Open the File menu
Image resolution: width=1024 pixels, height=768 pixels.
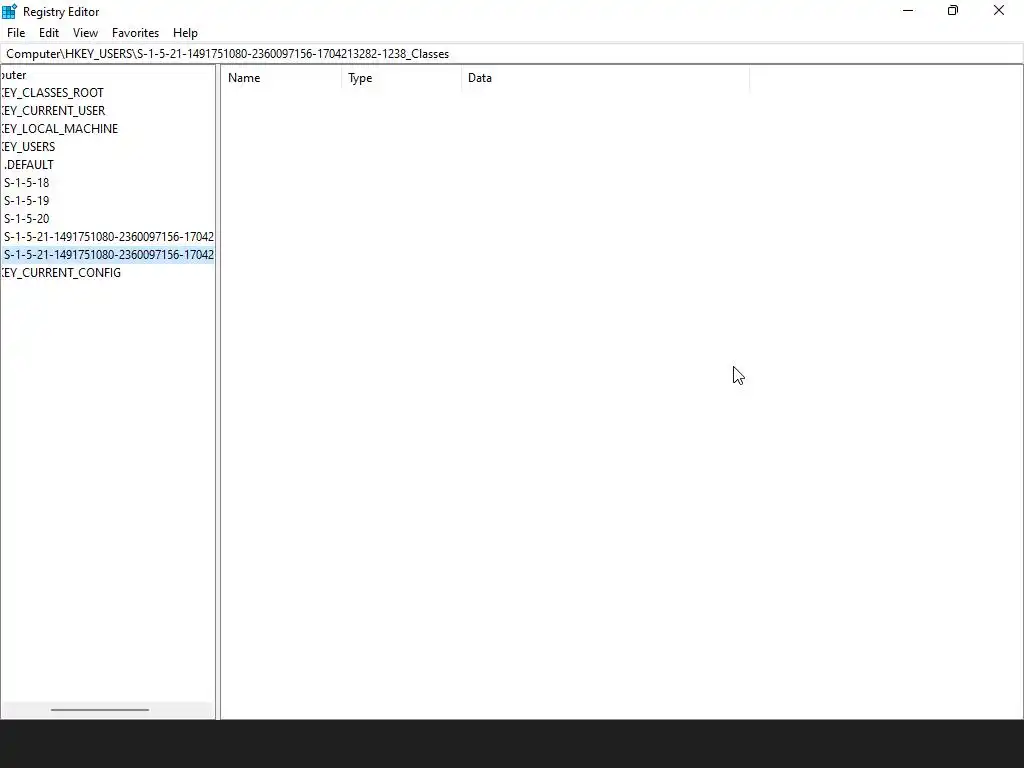click(16, 33)
